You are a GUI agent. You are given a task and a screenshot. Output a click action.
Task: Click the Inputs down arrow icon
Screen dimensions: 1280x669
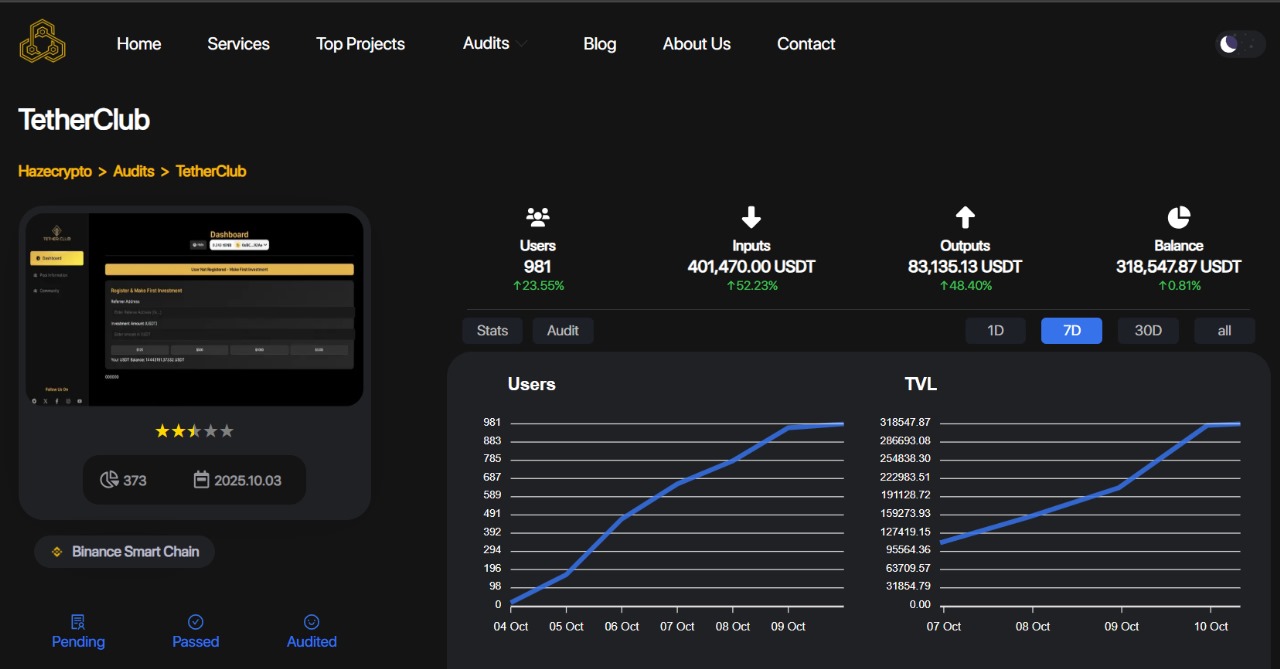[751, 217]
